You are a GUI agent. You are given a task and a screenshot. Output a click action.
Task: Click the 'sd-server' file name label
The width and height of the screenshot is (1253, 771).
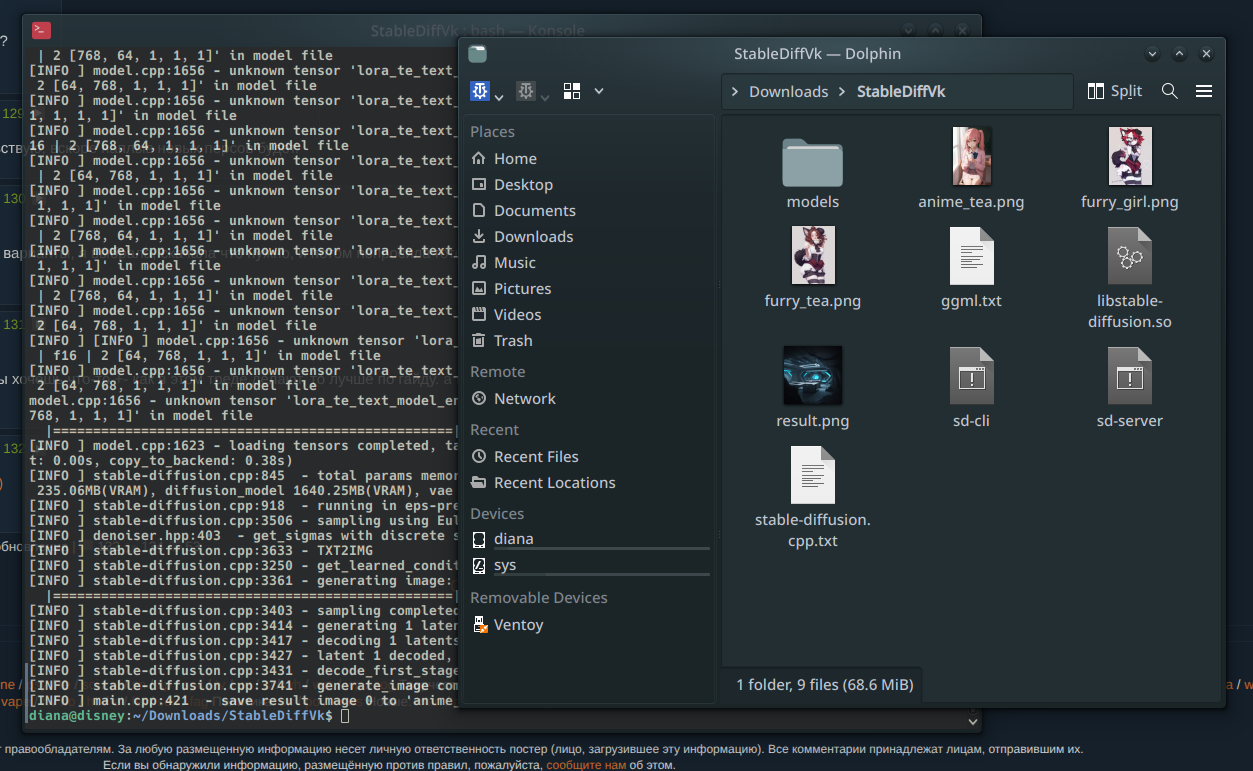point(1130,421)
